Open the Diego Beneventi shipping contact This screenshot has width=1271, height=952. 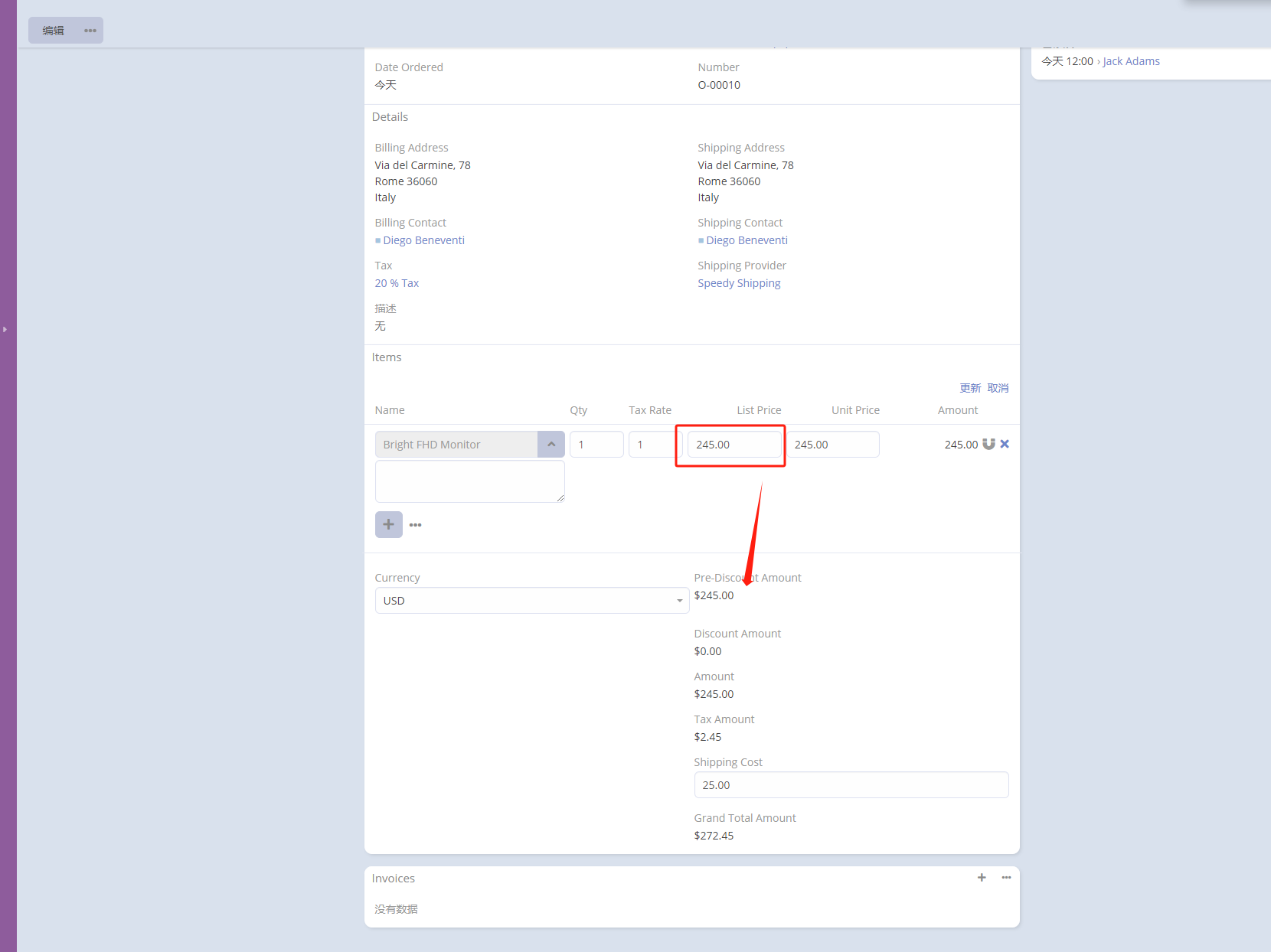[747, 240]
